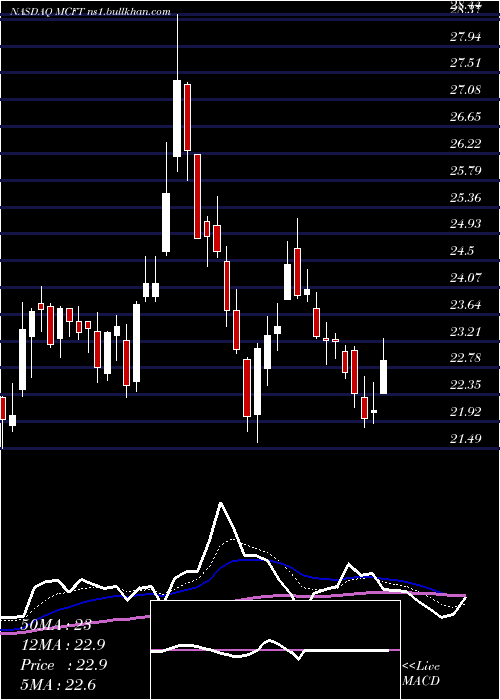Select the 21.92 price axis label

click(x=466, y=412)
